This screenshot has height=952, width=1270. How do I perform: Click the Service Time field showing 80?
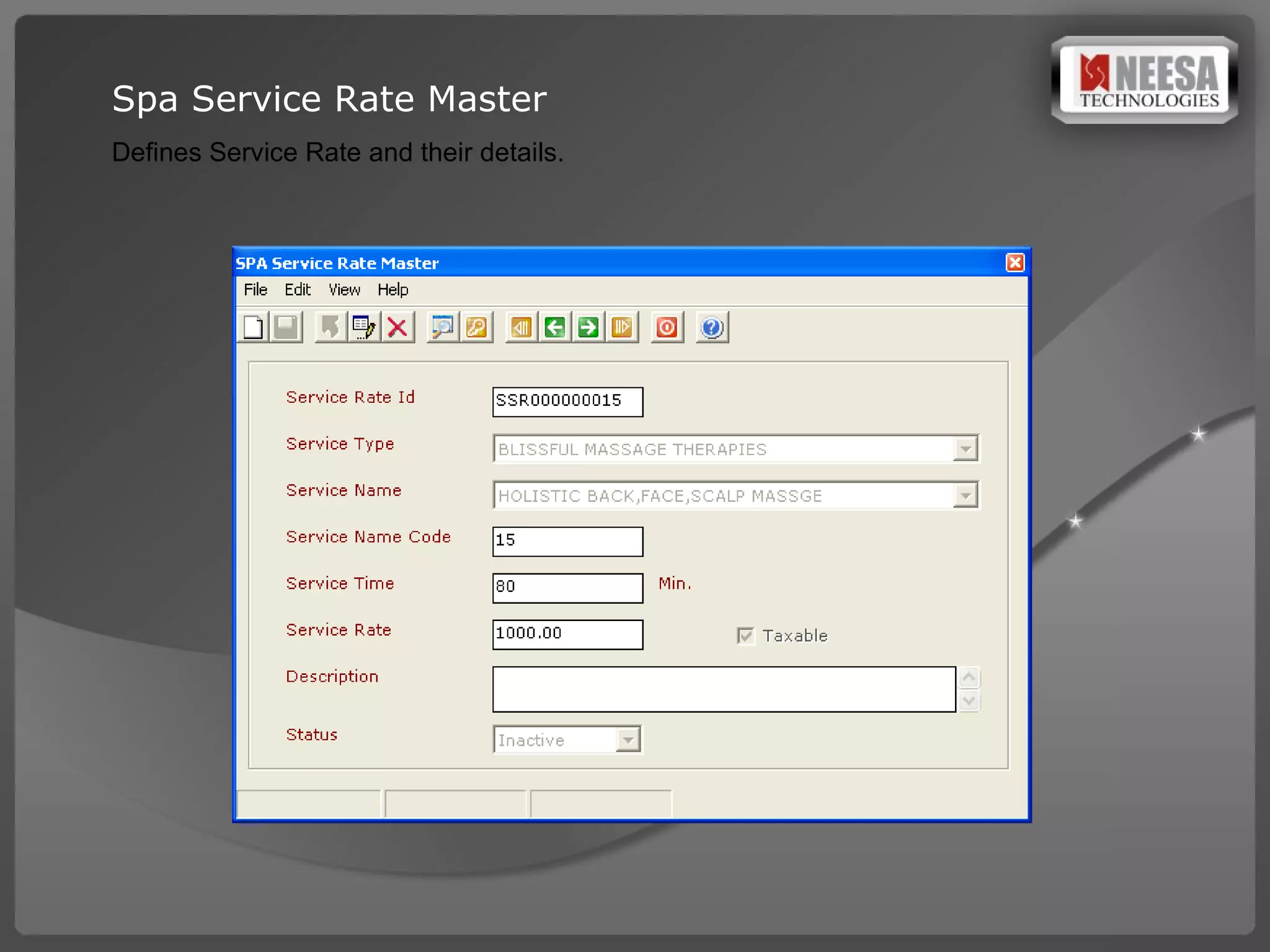567,588
